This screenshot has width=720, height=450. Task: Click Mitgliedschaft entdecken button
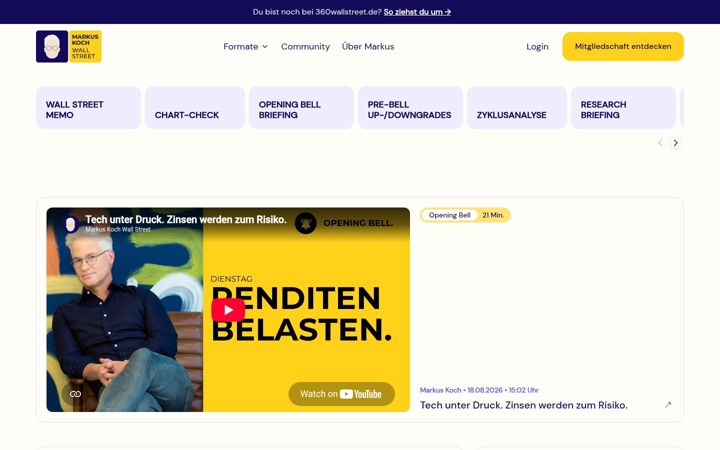pos(623,46)
